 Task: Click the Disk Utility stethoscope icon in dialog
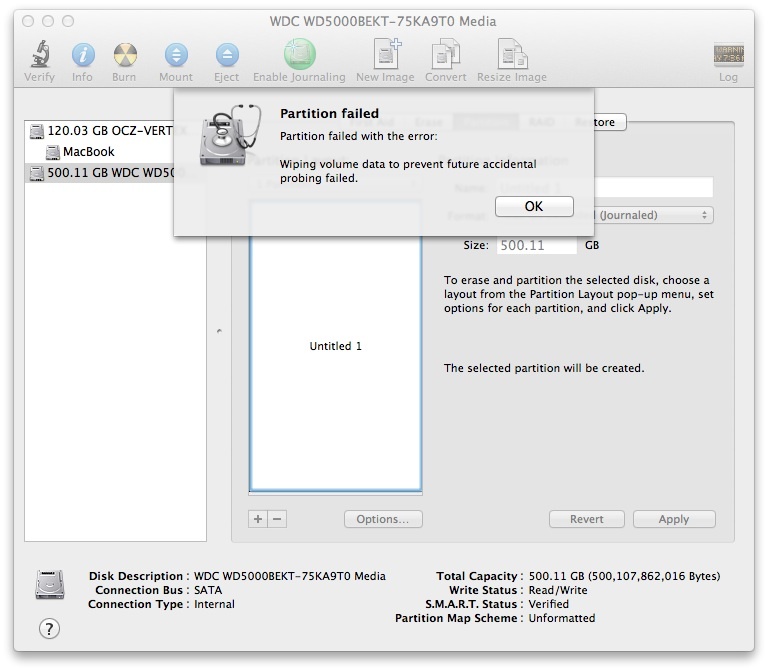click(229, 135)
